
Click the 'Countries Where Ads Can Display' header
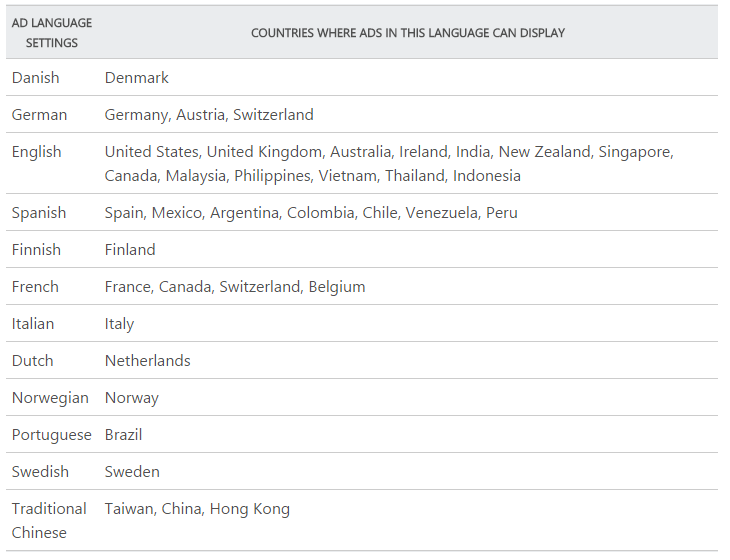tap(407, 33)
